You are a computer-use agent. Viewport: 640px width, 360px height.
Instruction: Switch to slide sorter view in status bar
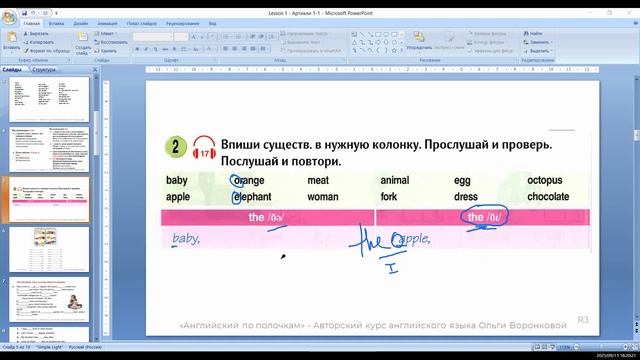(x=545, y=347)
